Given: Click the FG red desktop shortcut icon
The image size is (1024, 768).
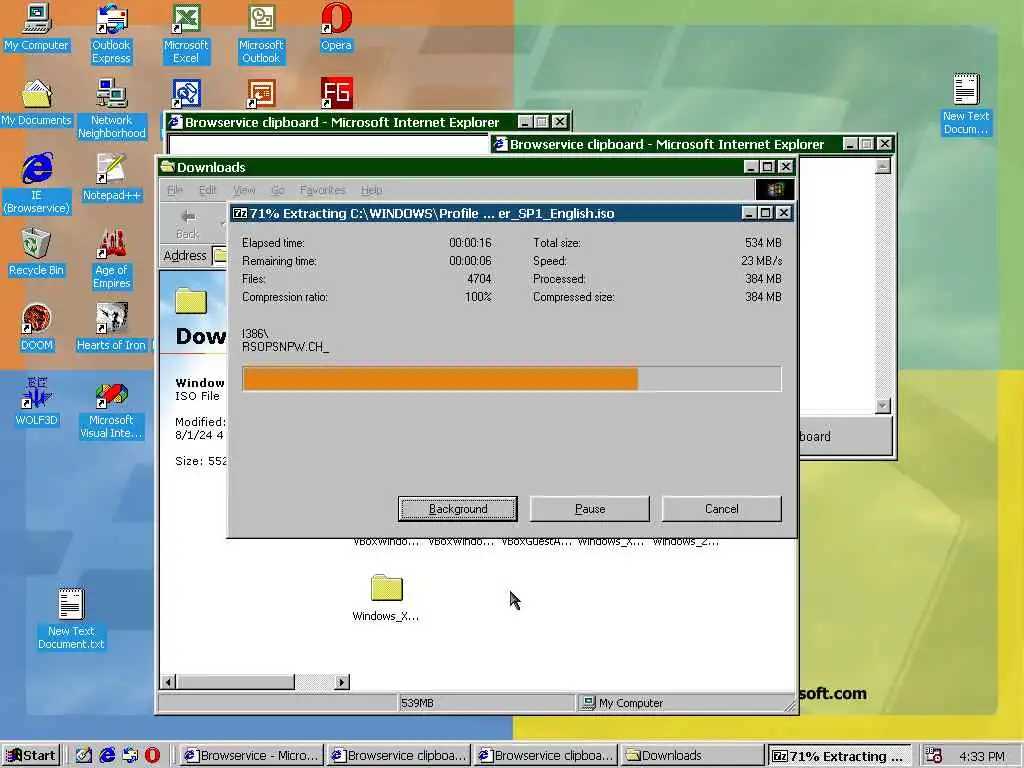Looking at the screenshot, I should tap(337, 93).
